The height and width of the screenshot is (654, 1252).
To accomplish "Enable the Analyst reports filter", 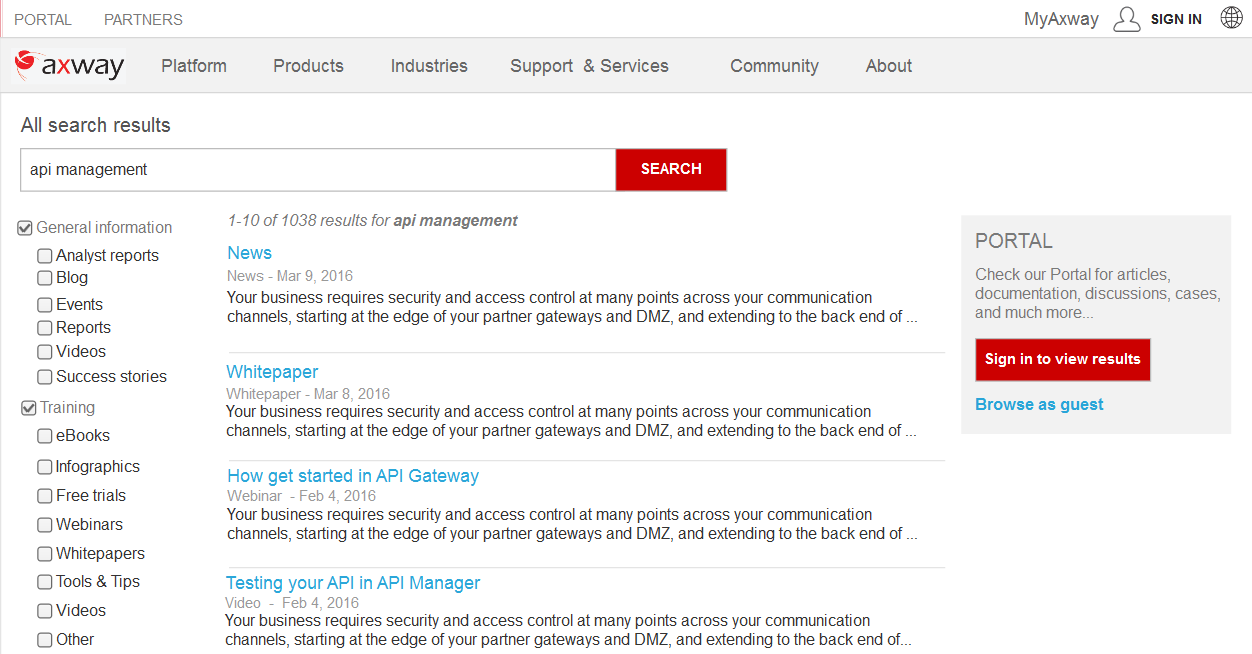I will click(x=45, y=256).
